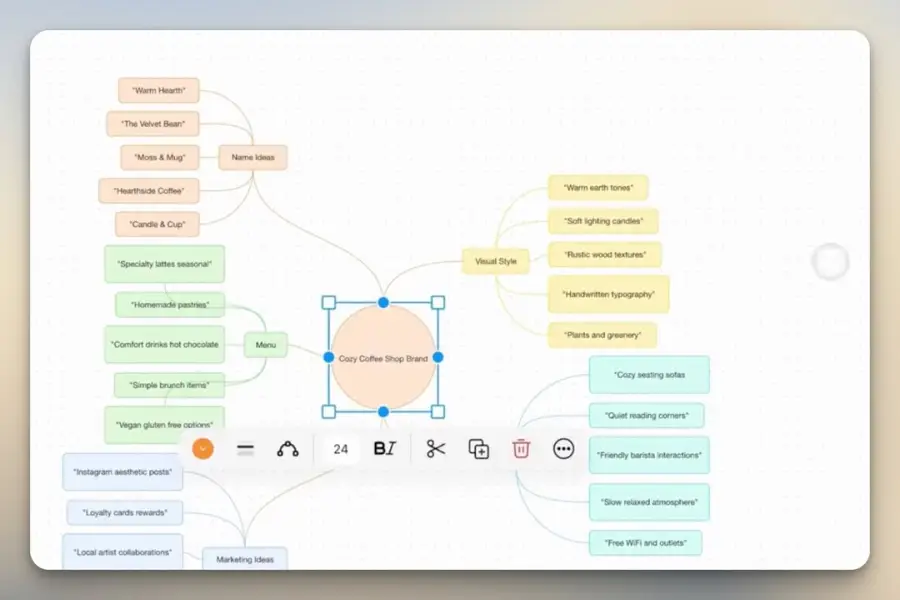Open the orange fill color picker
The image size is (900, 600).
[203, 448]
